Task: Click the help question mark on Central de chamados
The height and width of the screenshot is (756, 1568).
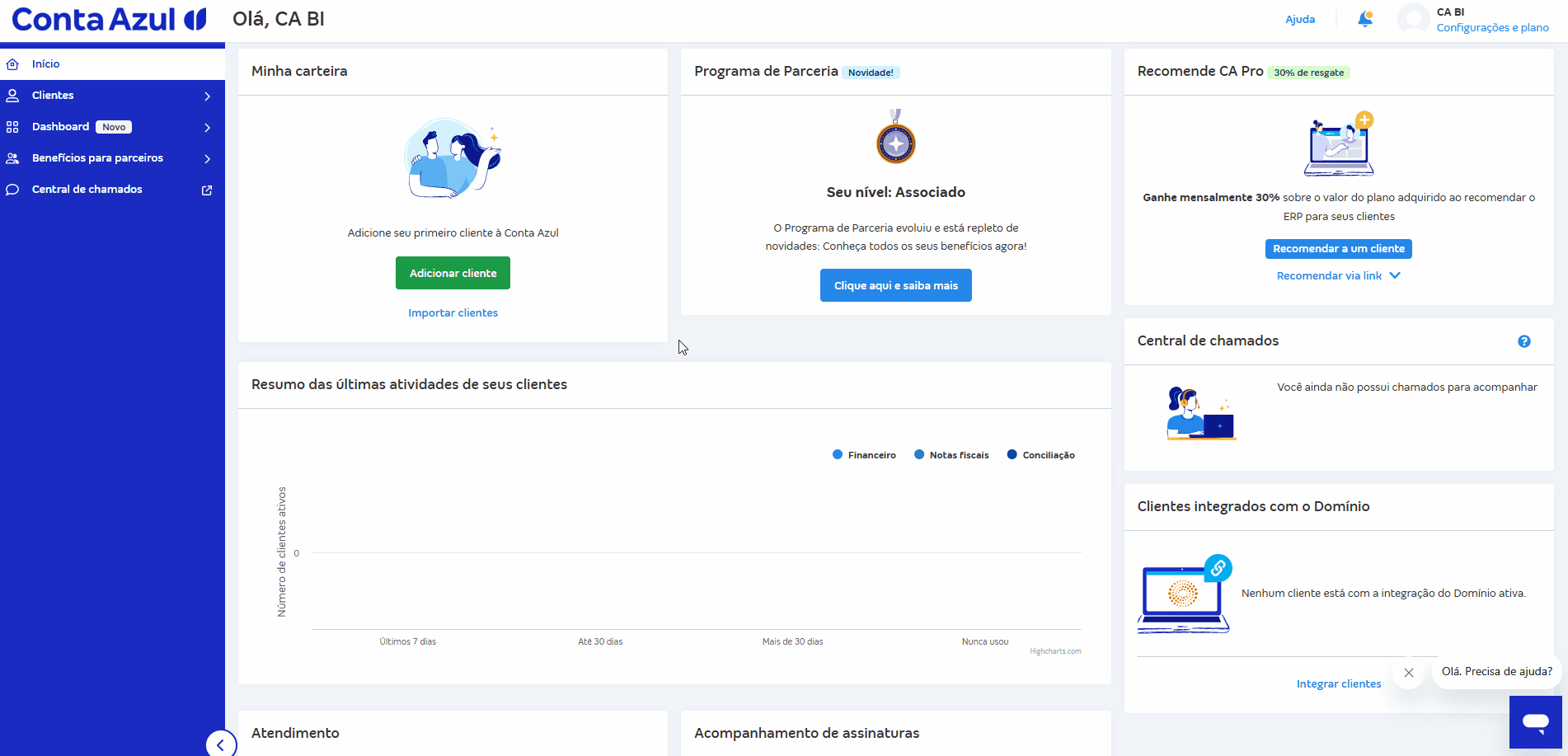Action: [x=1524, y=340]
